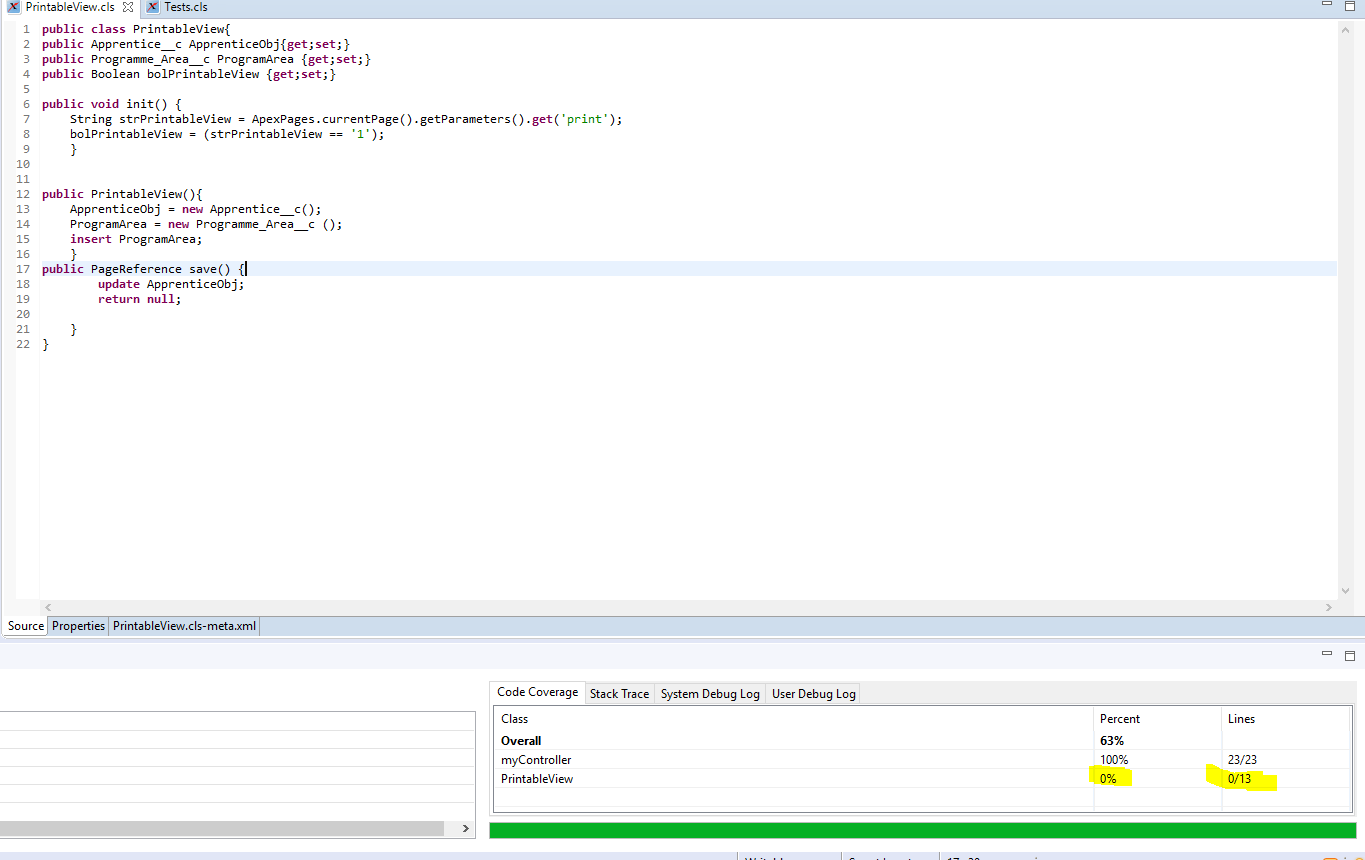Open the User Debug Log tab
Screen dimensions: 1365x860
pos(813,693)
